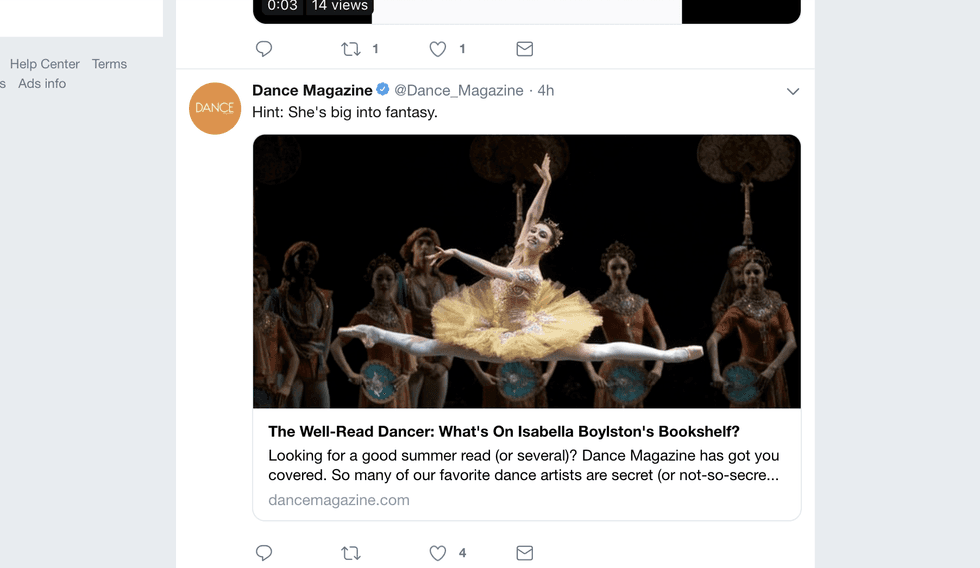980x568 pixels.
Task: Open the Ads info footer link
Action: coord(42,83)
